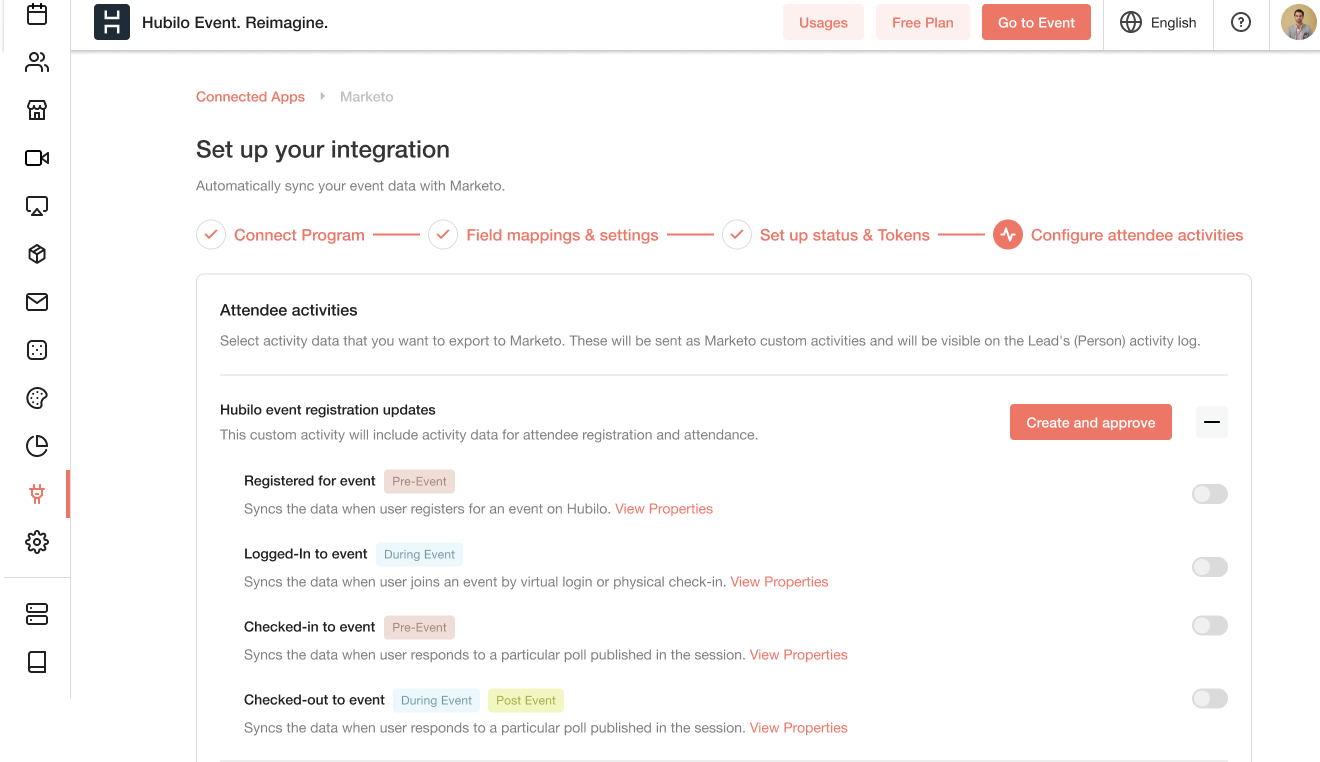Open the pie chart analytics icon
The height and width of the screenshot is (762, 1320).
[37, 446]
